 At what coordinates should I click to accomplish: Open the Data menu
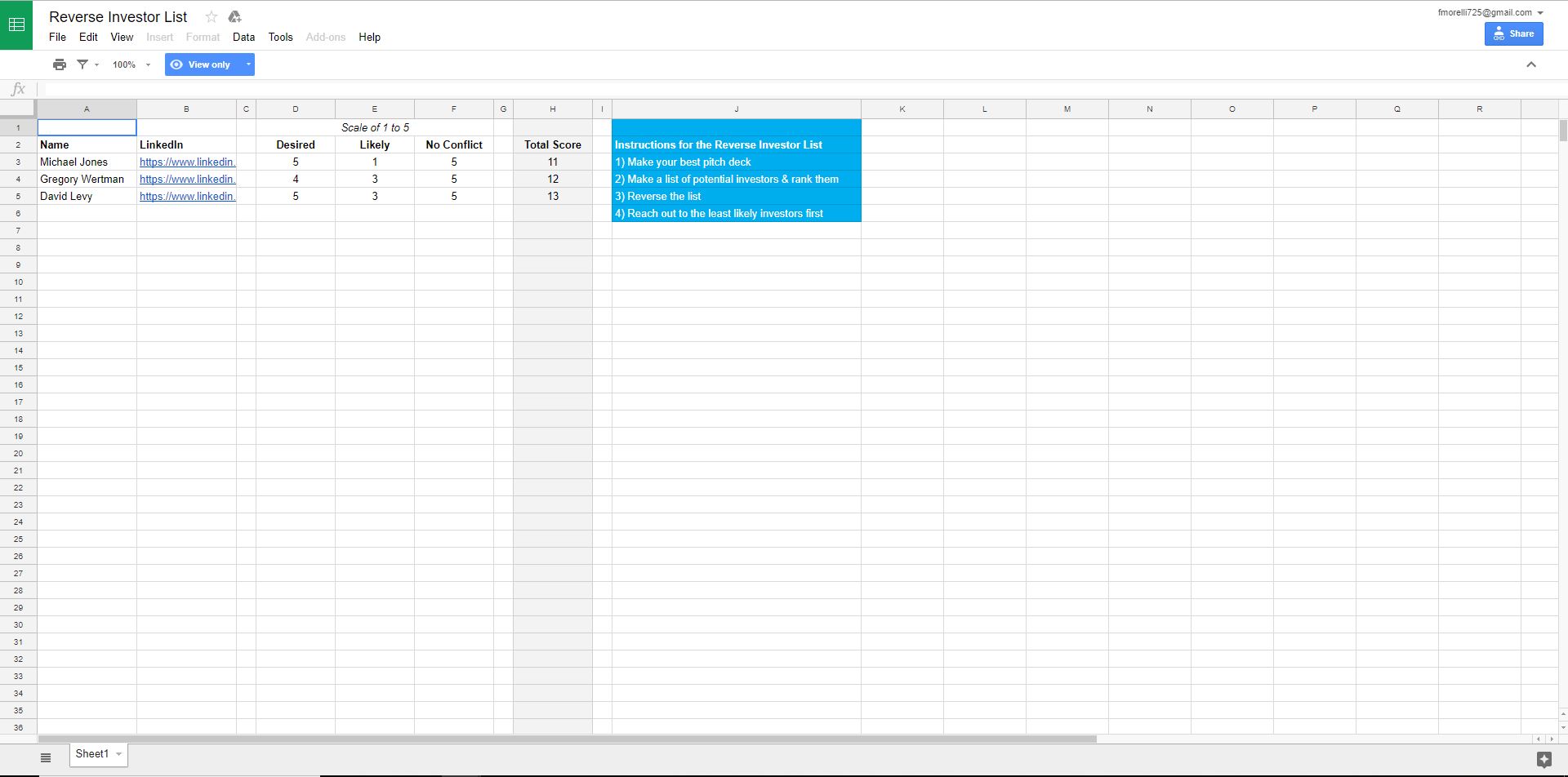coord(243,37)
